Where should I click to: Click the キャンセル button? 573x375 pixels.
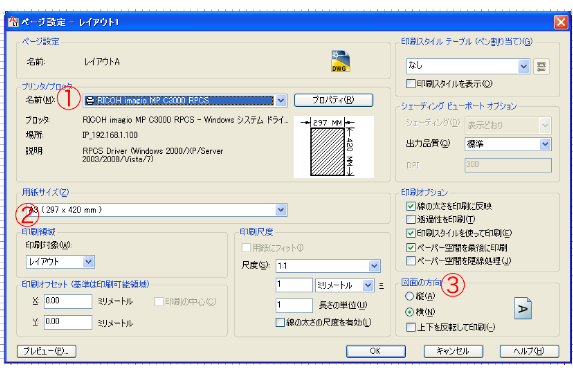[x=453, y=351]
